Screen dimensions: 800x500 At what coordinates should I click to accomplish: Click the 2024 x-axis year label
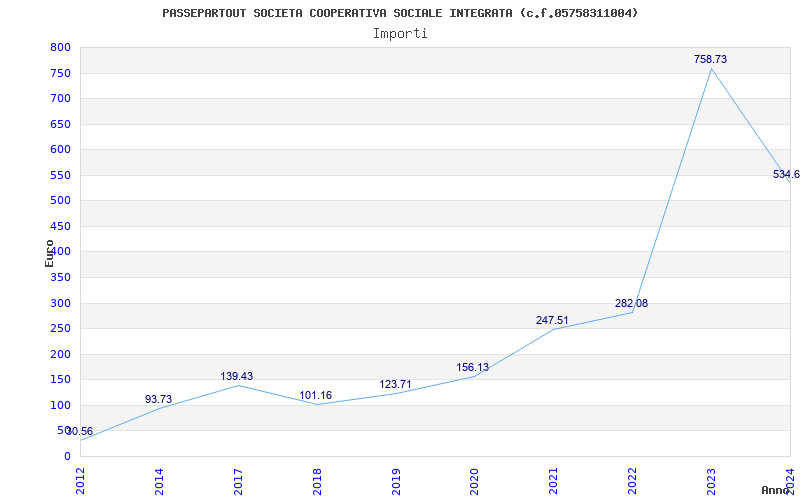coord(790,481)
